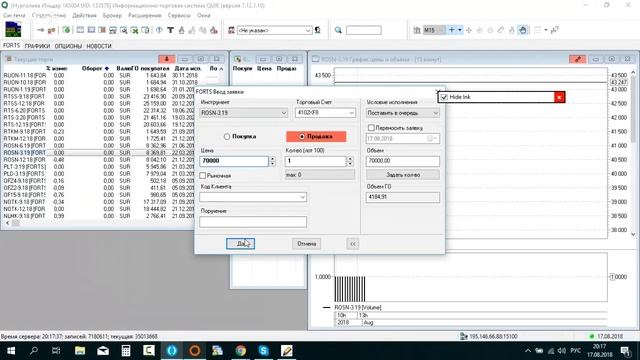Uncheck the Hide Ink checkbox

click(444, 97)
